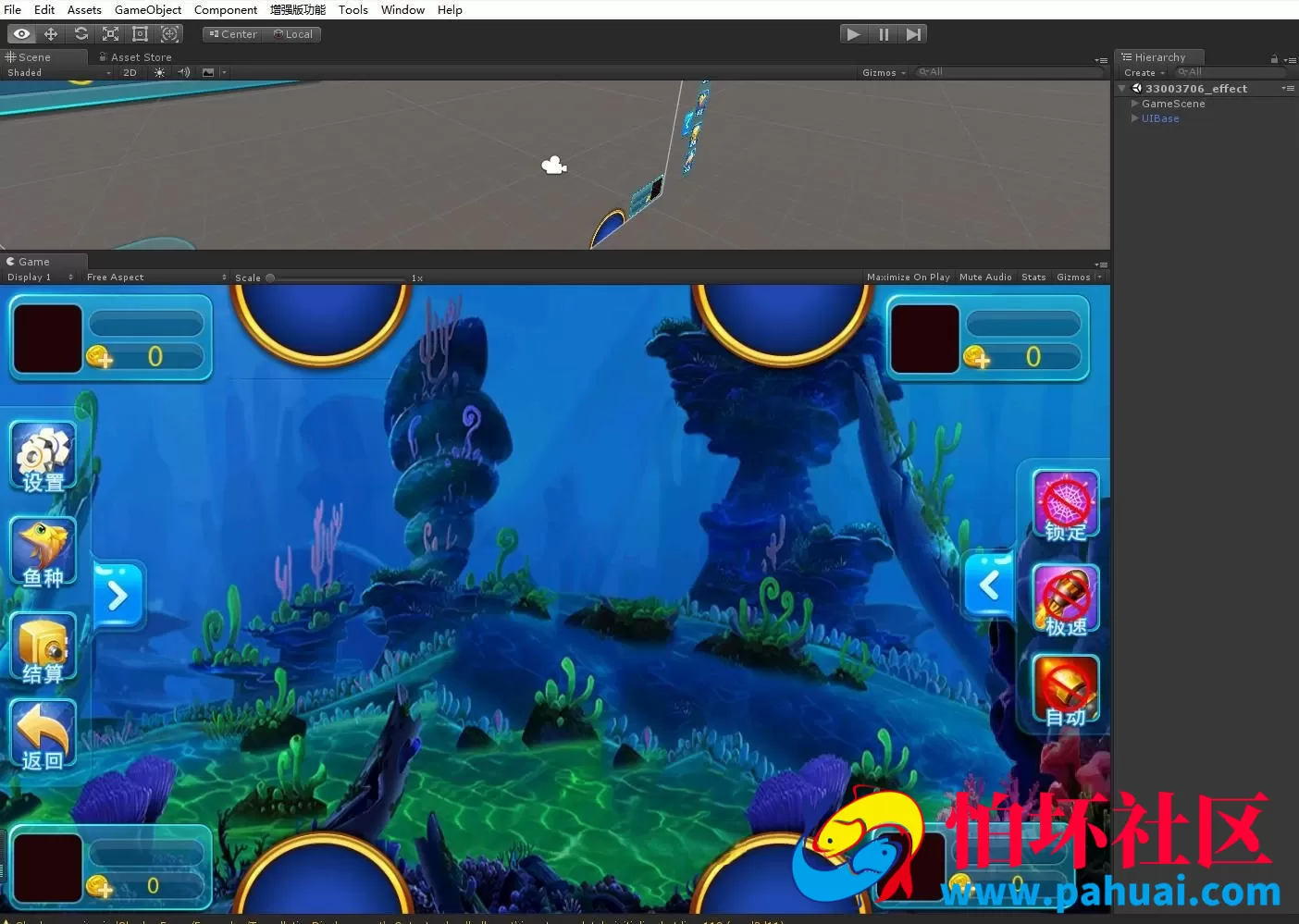The width and height of the screenshot is (1299, 924).
Task: Click the 鱼种 fish types button
Action: coord(43,553)
